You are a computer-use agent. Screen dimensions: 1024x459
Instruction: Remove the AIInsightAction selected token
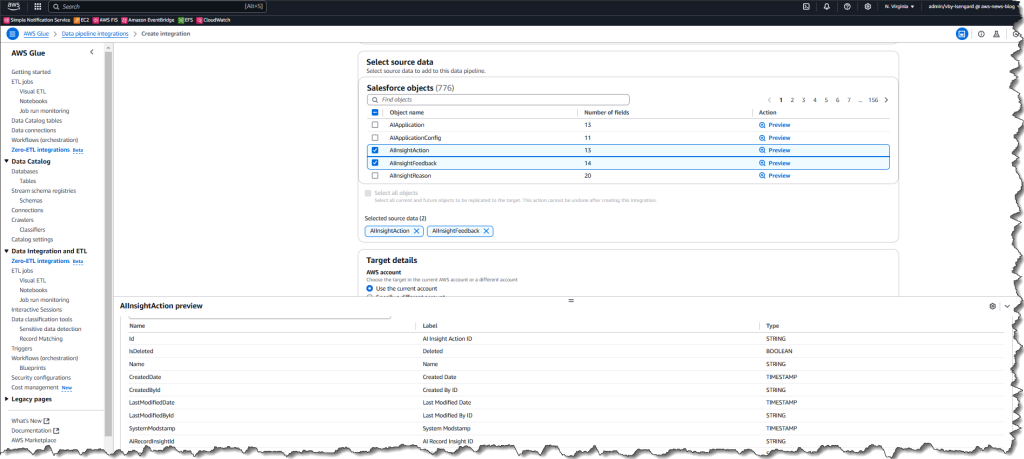(x=416, y=231)
